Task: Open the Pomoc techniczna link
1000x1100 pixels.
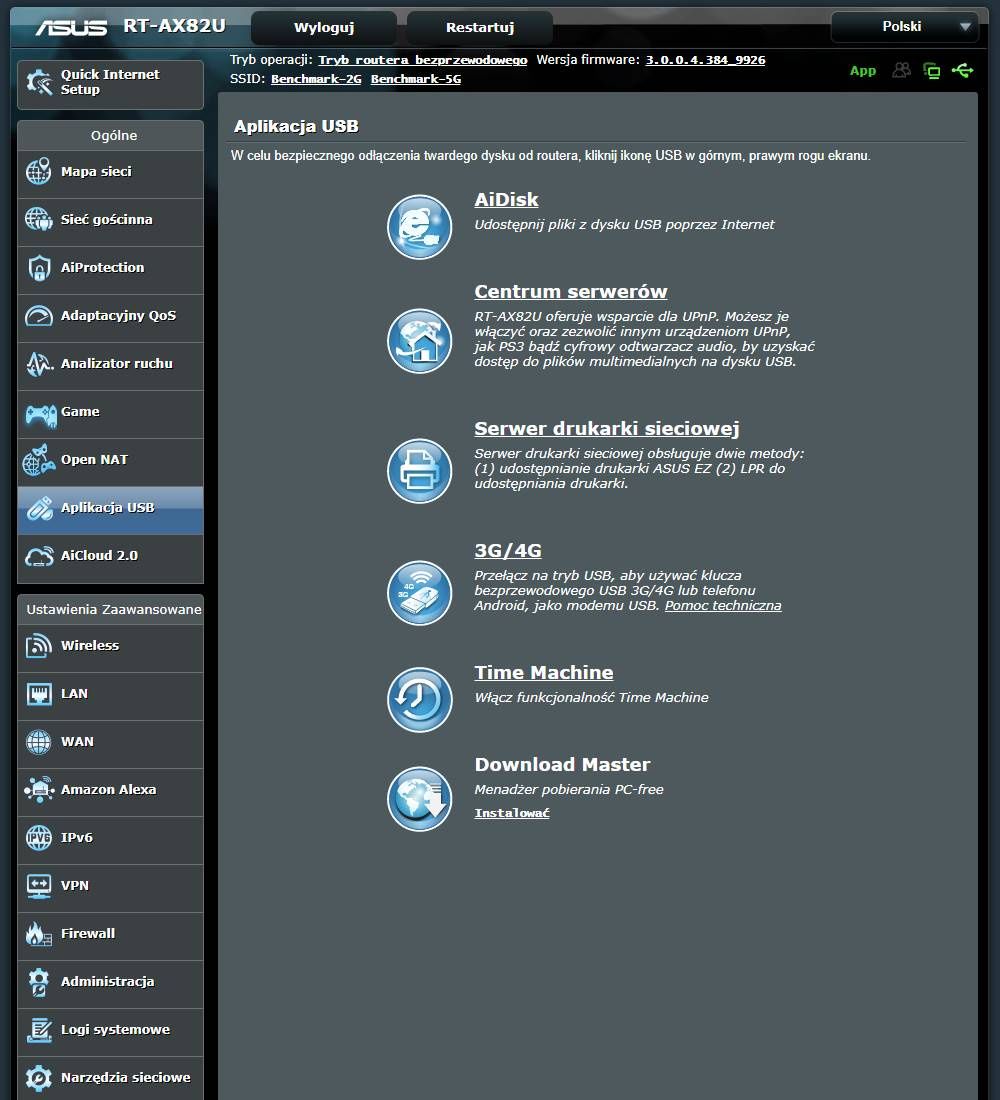Action: coord(723,605)
